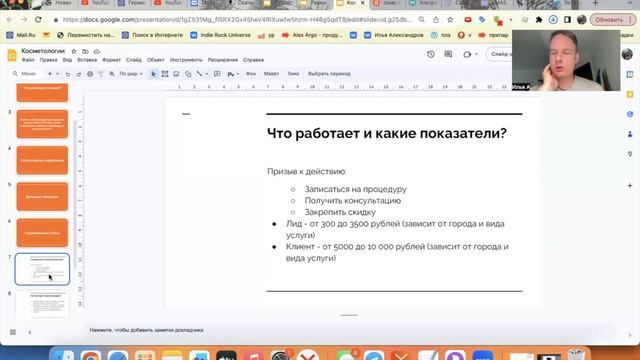The width and height of the screenshot is (640, 360).
Task: Add a new slide with plus button
Action: [50, 74]
